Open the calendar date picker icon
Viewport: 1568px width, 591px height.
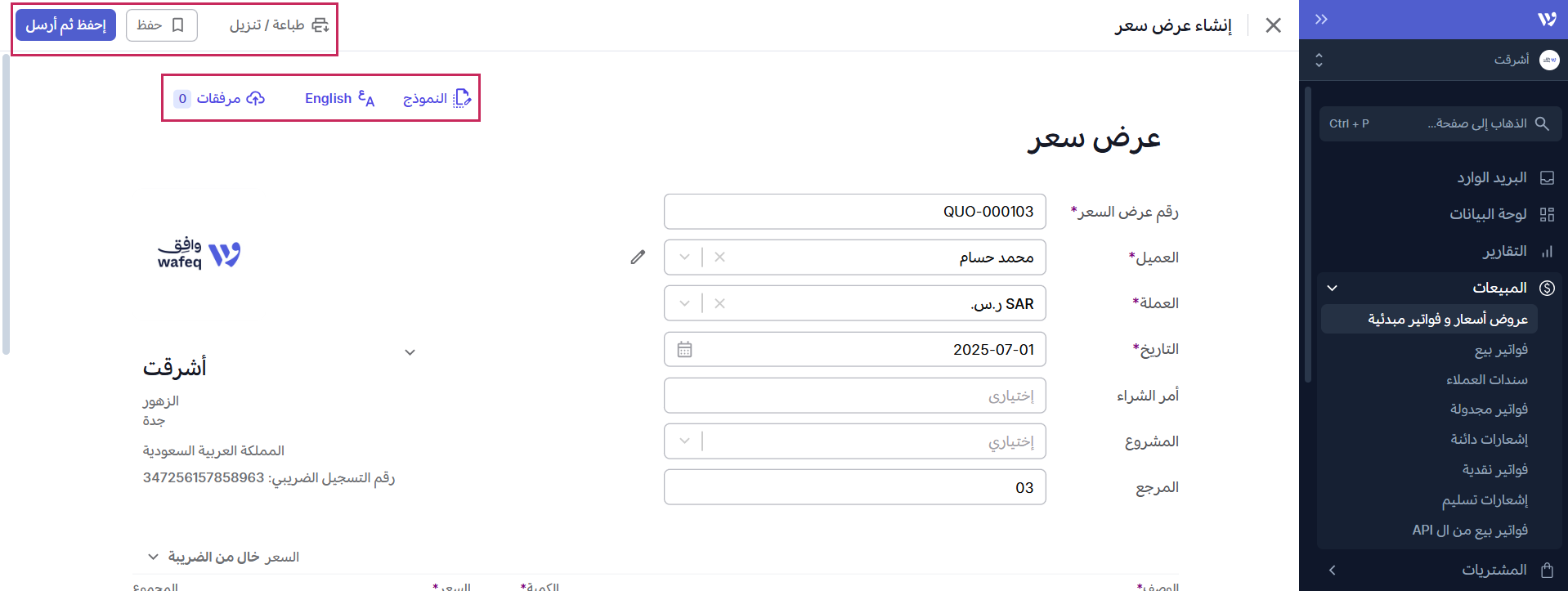click(x=684, y=350)
